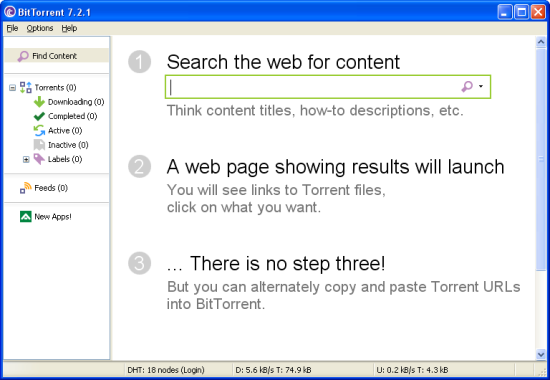Screen dimensions: 550x380
Task: Show Downloading (0) torrents
Action: 76,102
